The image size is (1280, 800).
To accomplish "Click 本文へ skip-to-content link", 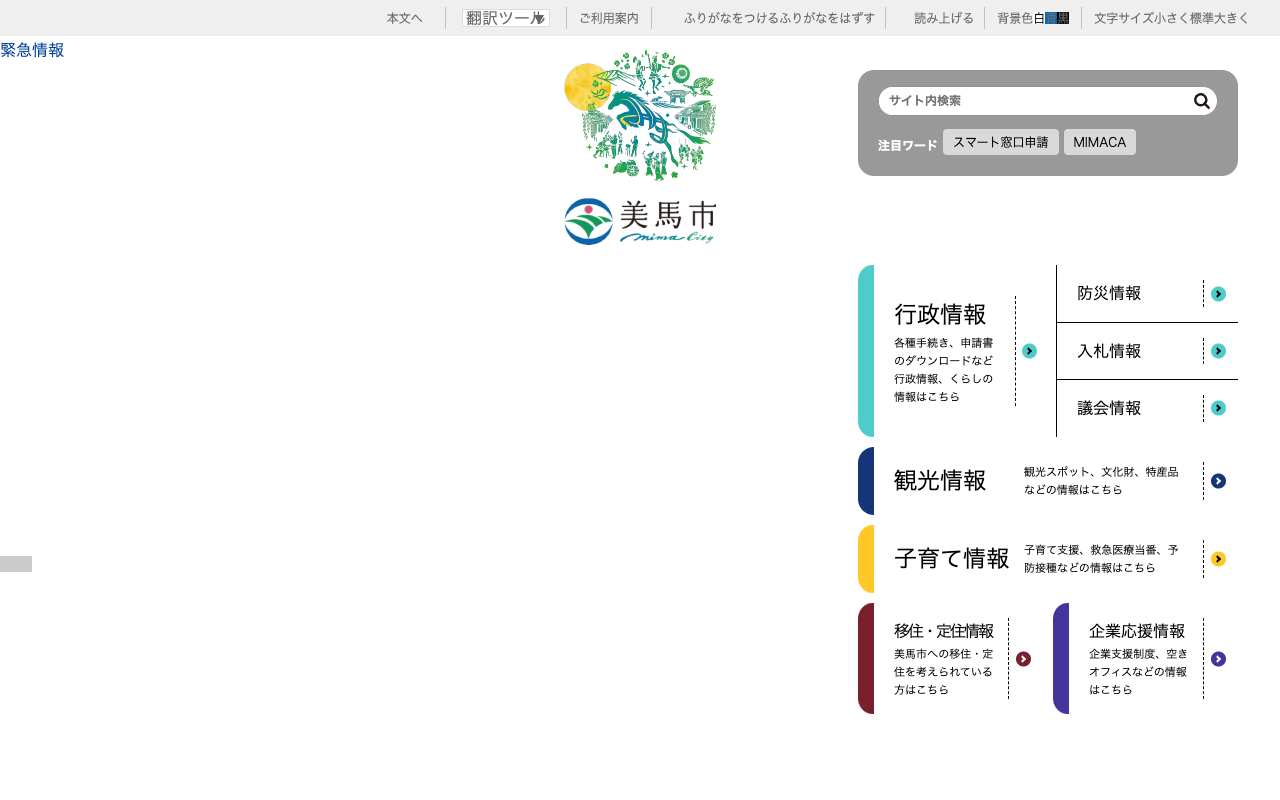I will (x=405, y=18).
